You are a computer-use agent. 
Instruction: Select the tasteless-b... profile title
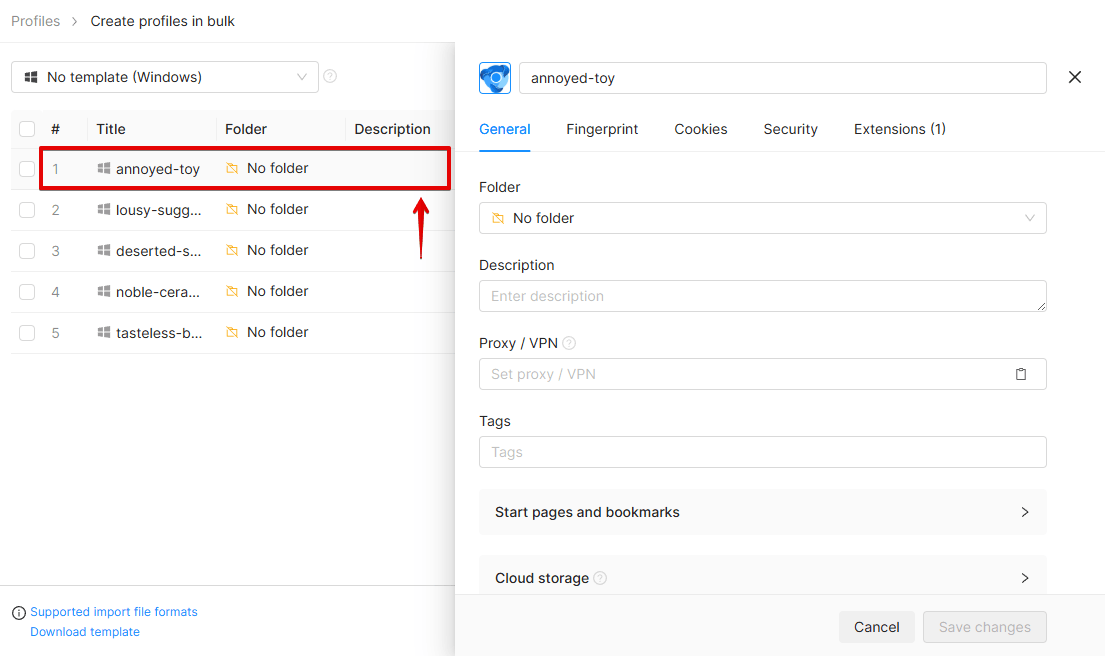pyautogui.click(x=159, y=333)
